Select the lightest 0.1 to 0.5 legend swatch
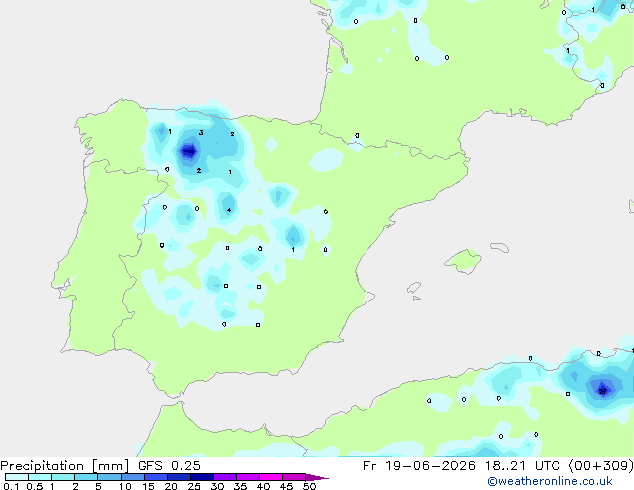Viewport: 634px width, 490px height. coord(17,477)
